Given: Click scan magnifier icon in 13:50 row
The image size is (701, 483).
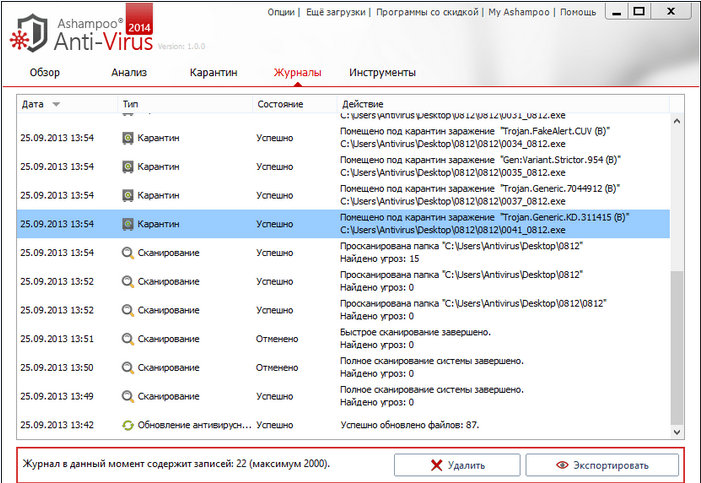Looking at the screenshot, I should [128, 368].
